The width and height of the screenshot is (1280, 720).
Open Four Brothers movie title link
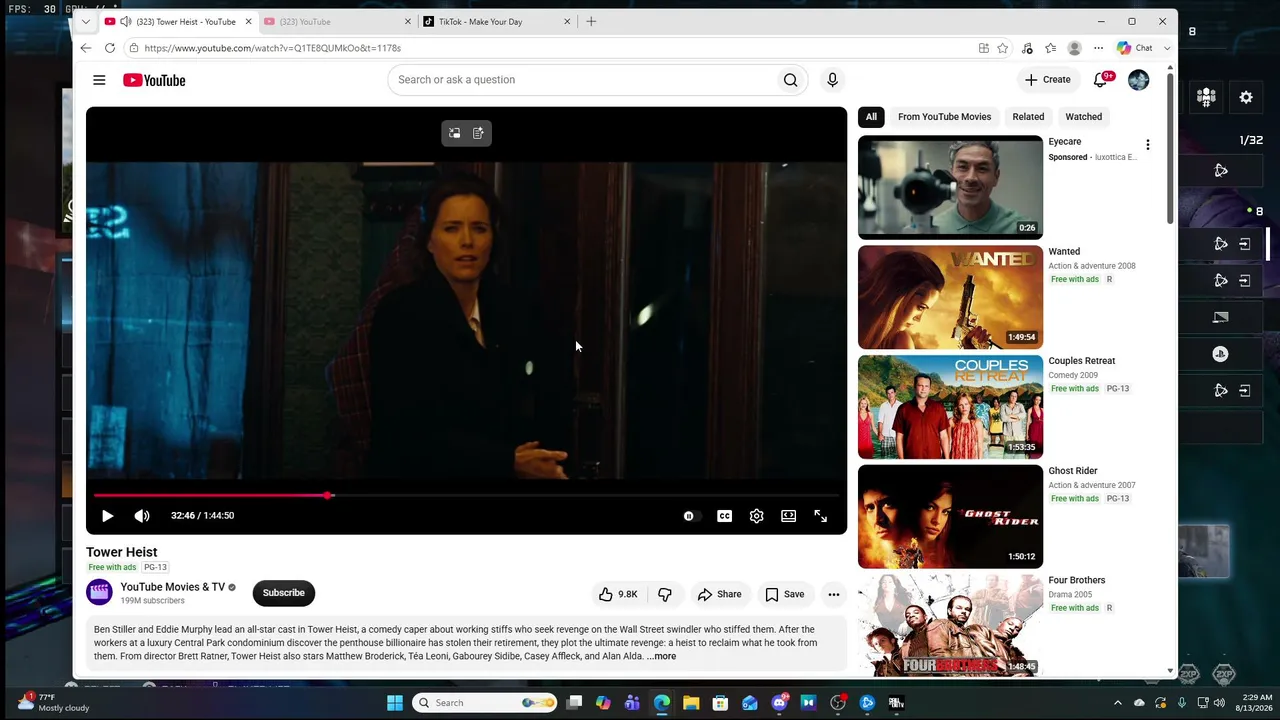click(1077, 580)
